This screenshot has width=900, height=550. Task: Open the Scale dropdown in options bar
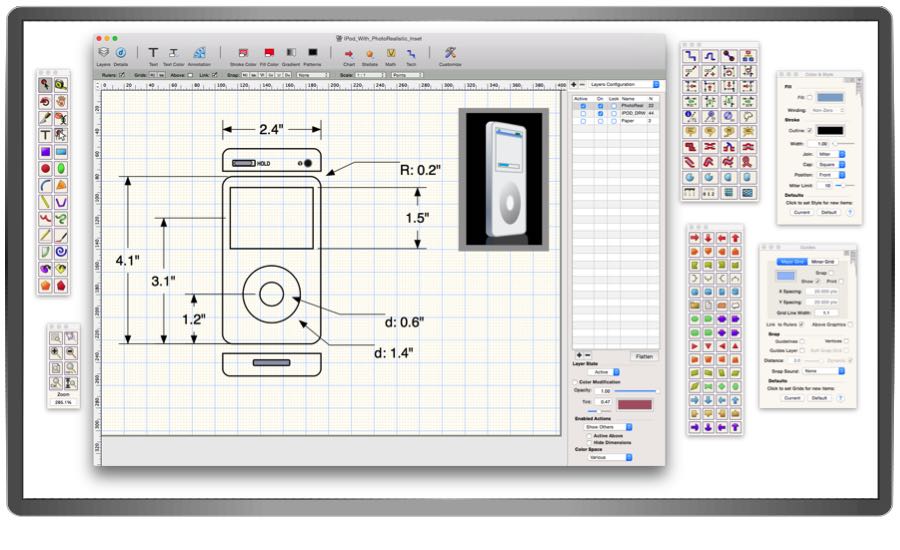pyautogui.click(x=370, y=75)
